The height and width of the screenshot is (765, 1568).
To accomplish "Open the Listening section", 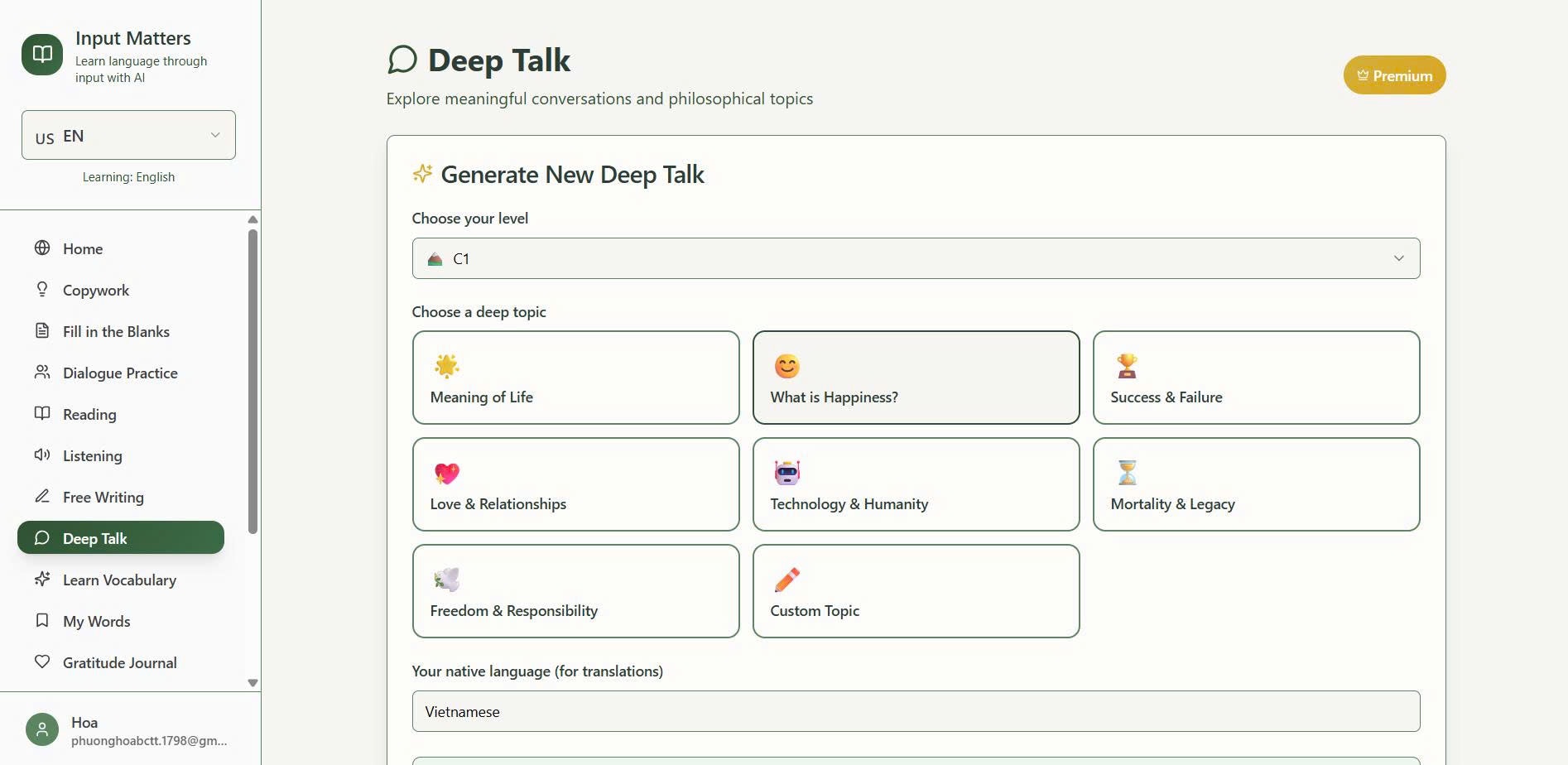I will 121,455.
